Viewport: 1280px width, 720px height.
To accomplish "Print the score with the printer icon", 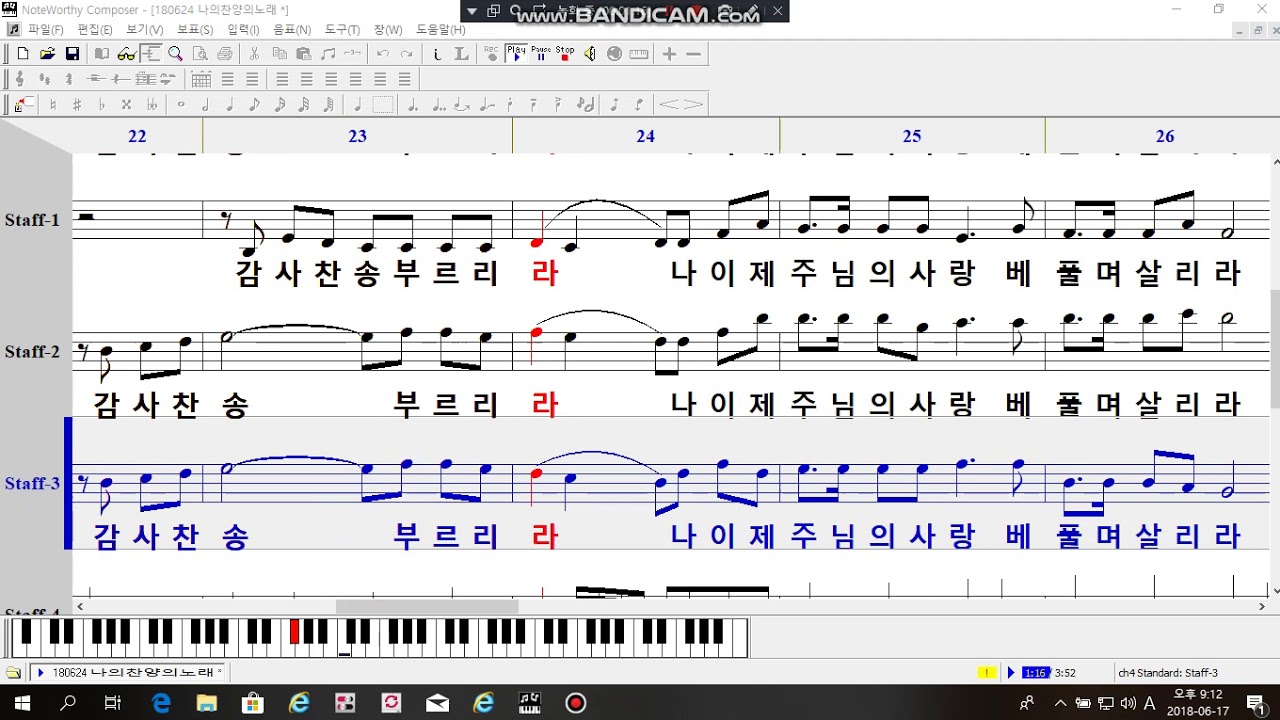I will click(225, 54).
